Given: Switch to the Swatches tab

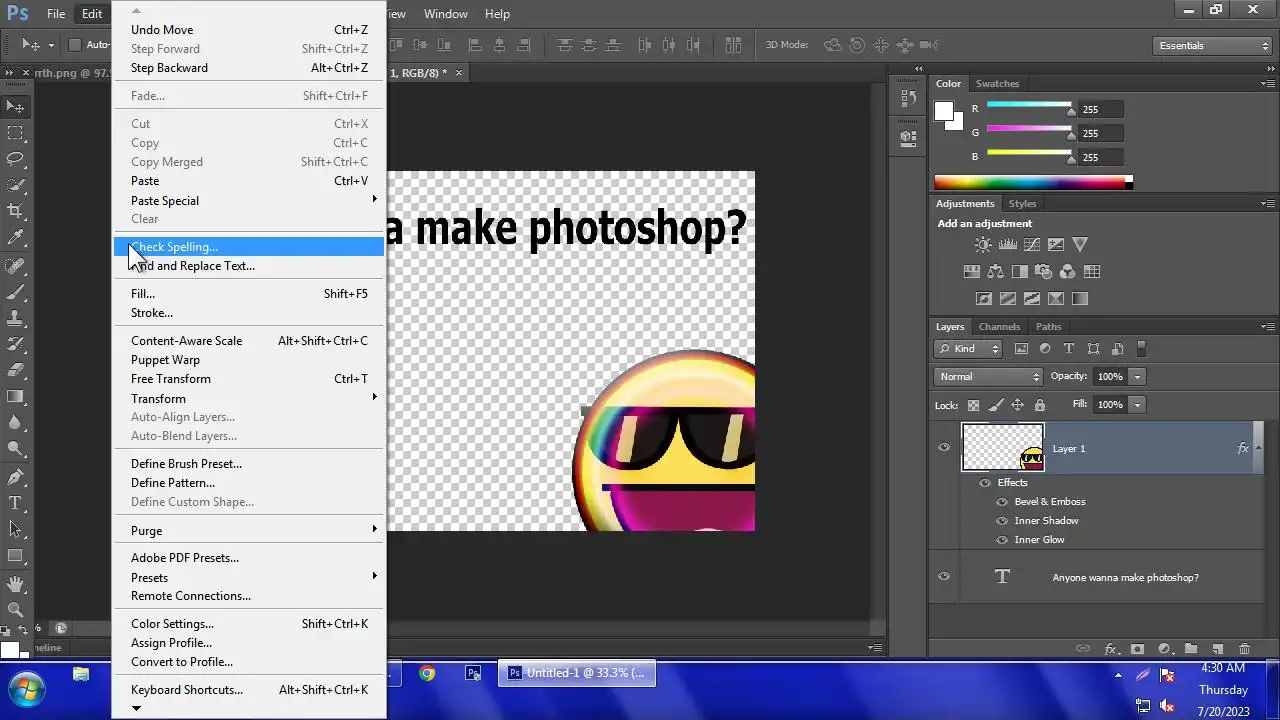Looking at the screenshot, I should 997,84.
